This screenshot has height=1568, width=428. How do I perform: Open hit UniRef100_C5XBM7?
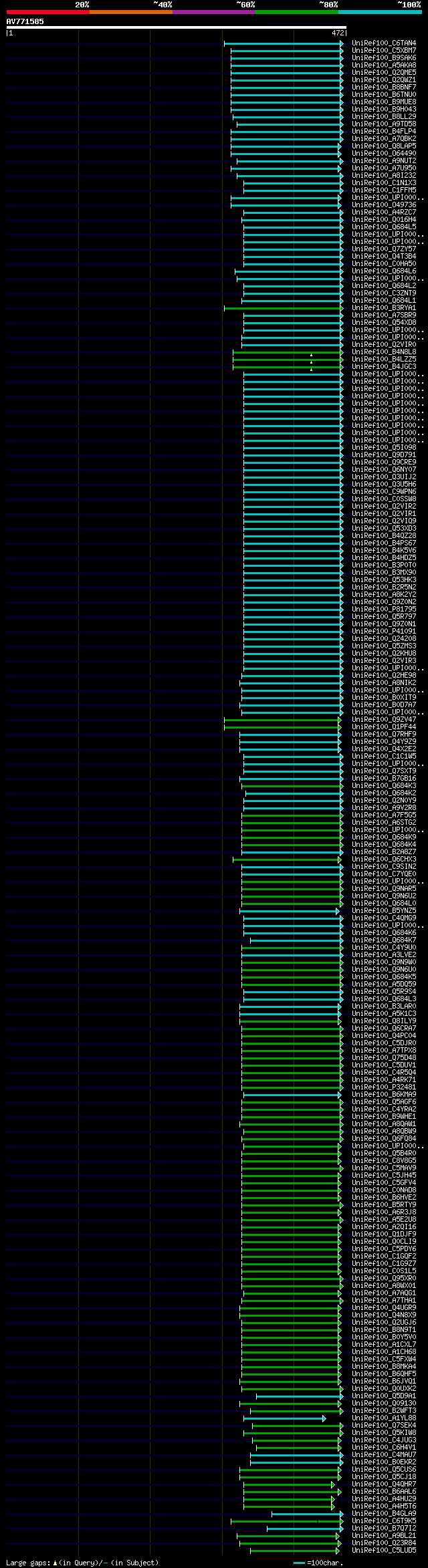(x=384, y=51)
